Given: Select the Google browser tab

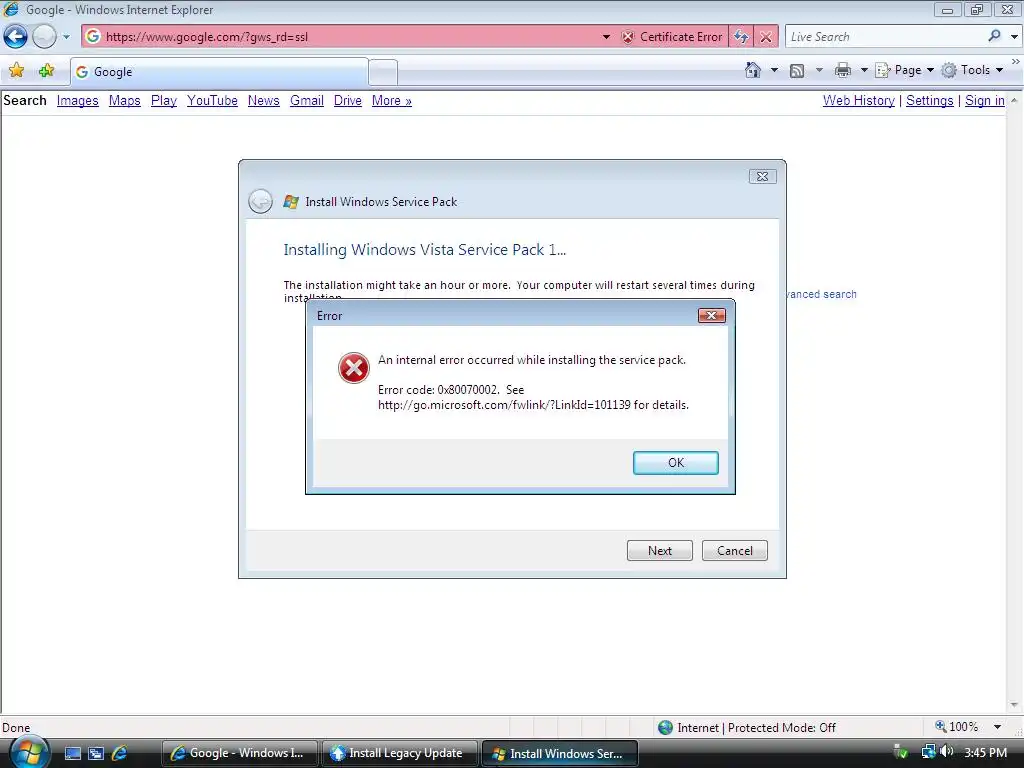Looking at the screenshot, I should [219, 72].
